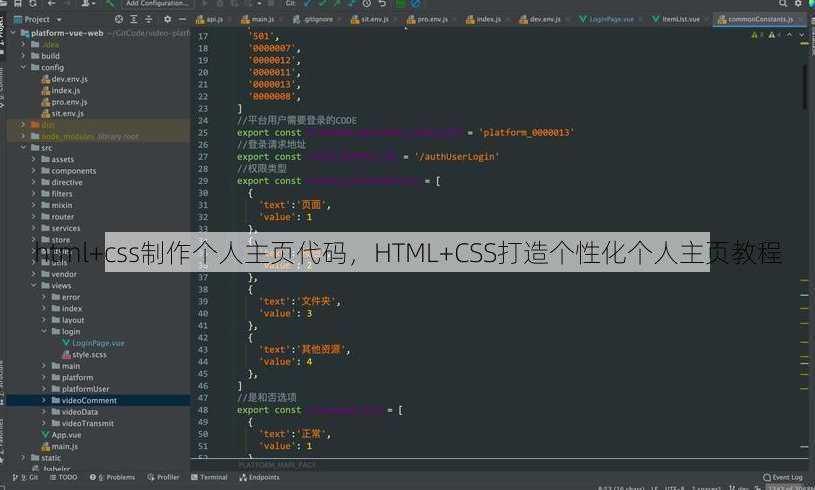
Task: Switch to the dev.env.js editor tab
Action: 541,19
